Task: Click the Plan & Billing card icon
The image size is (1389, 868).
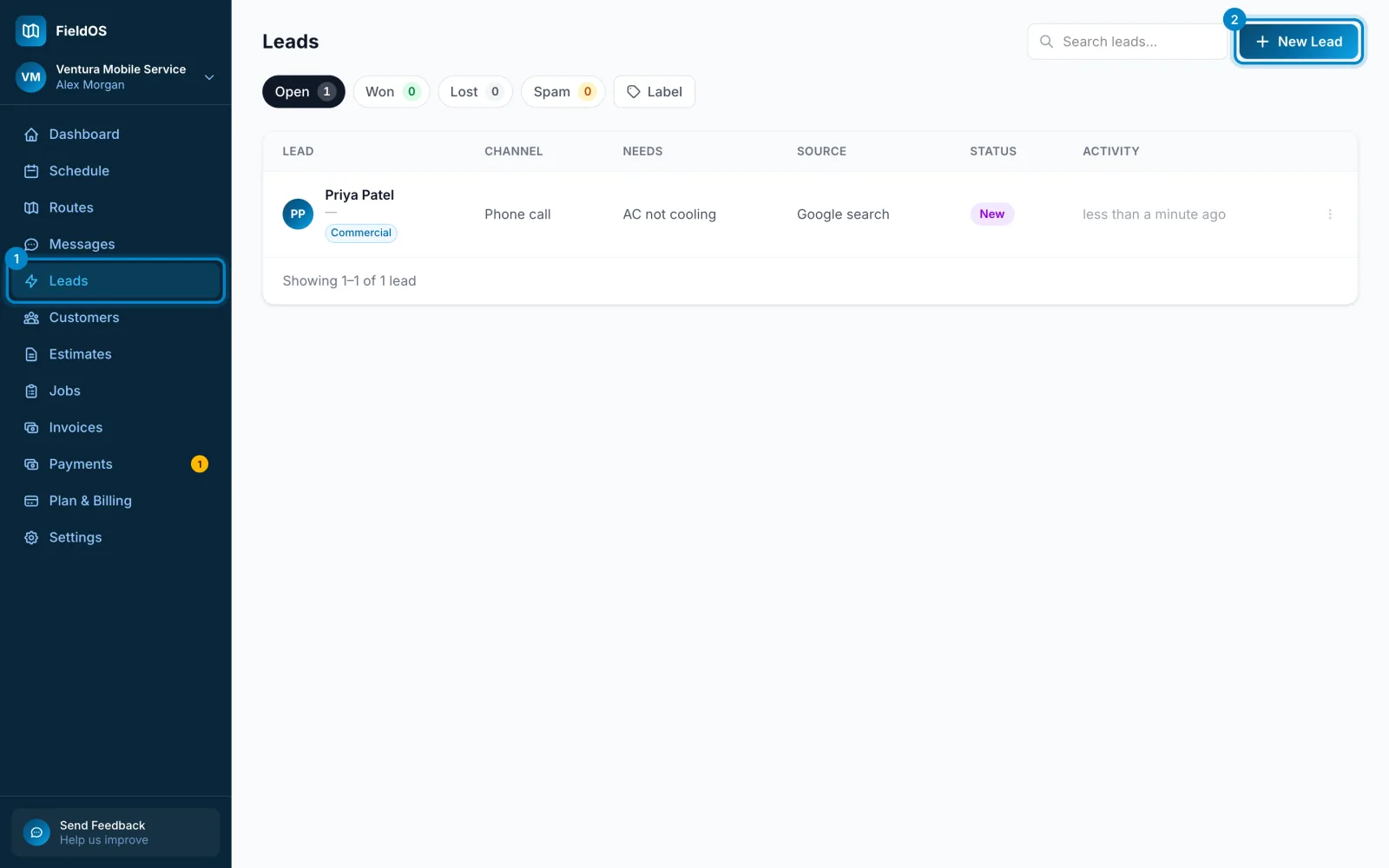Action: [31, 501]
